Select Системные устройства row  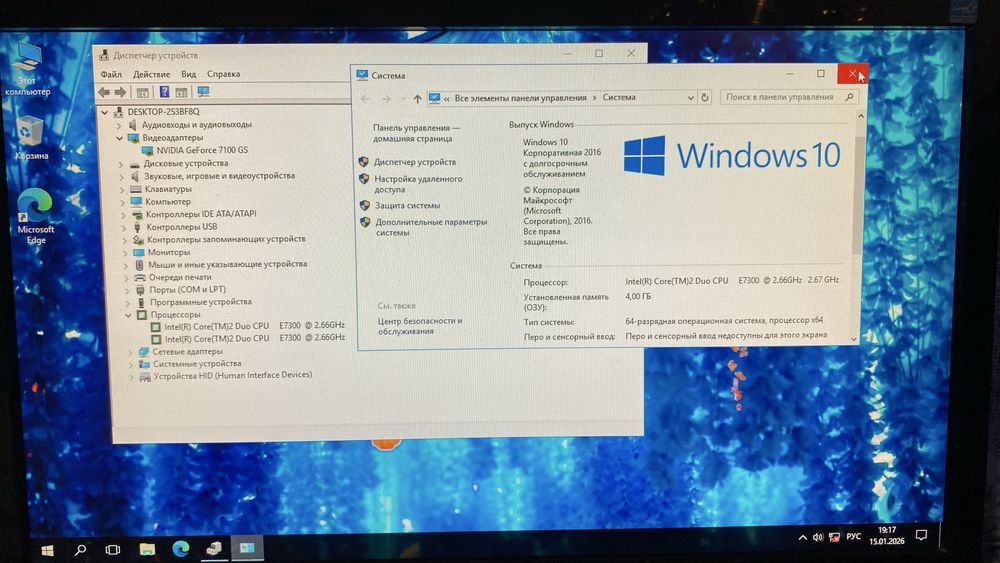196,364
